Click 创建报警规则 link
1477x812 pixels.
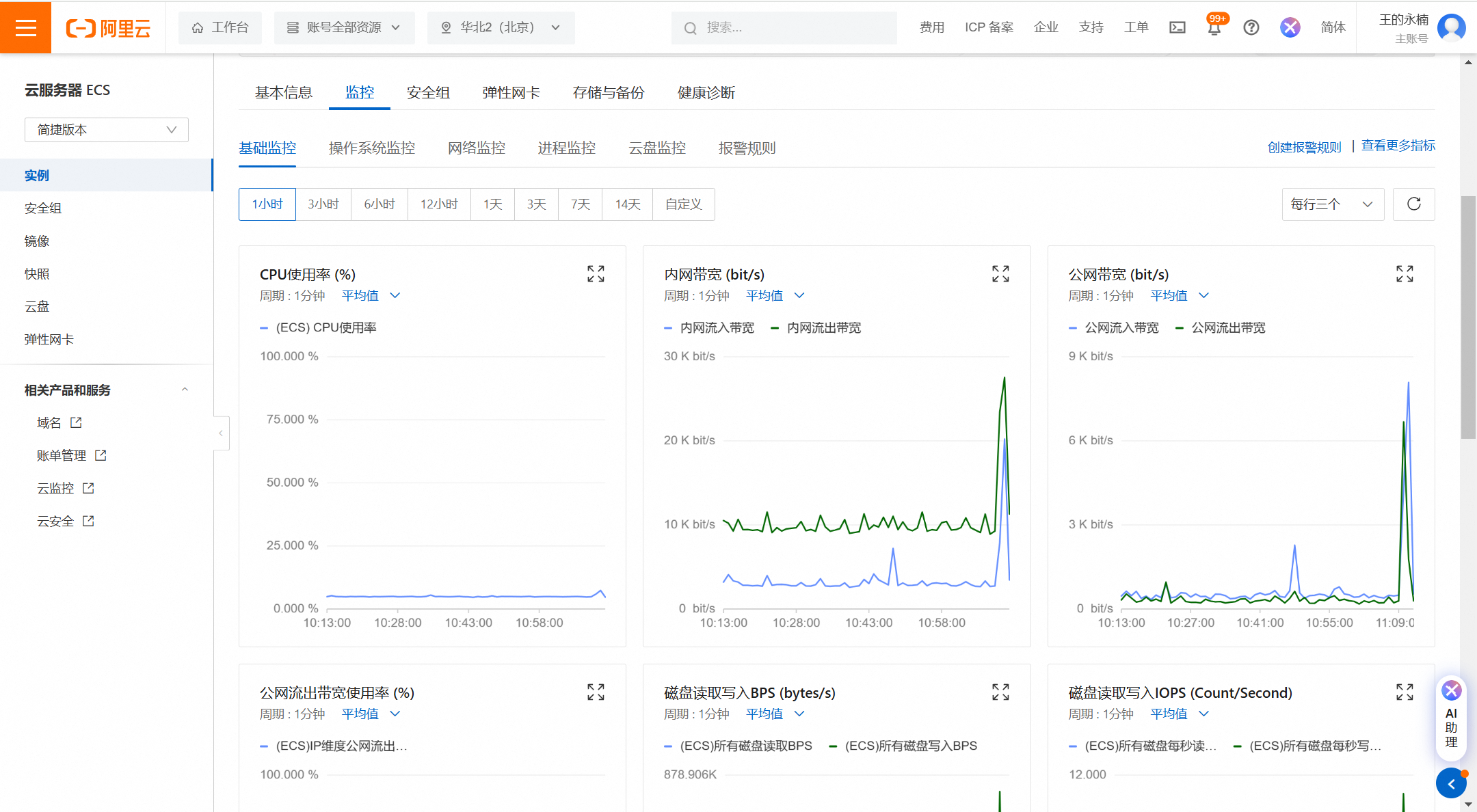click(1305, 147)
